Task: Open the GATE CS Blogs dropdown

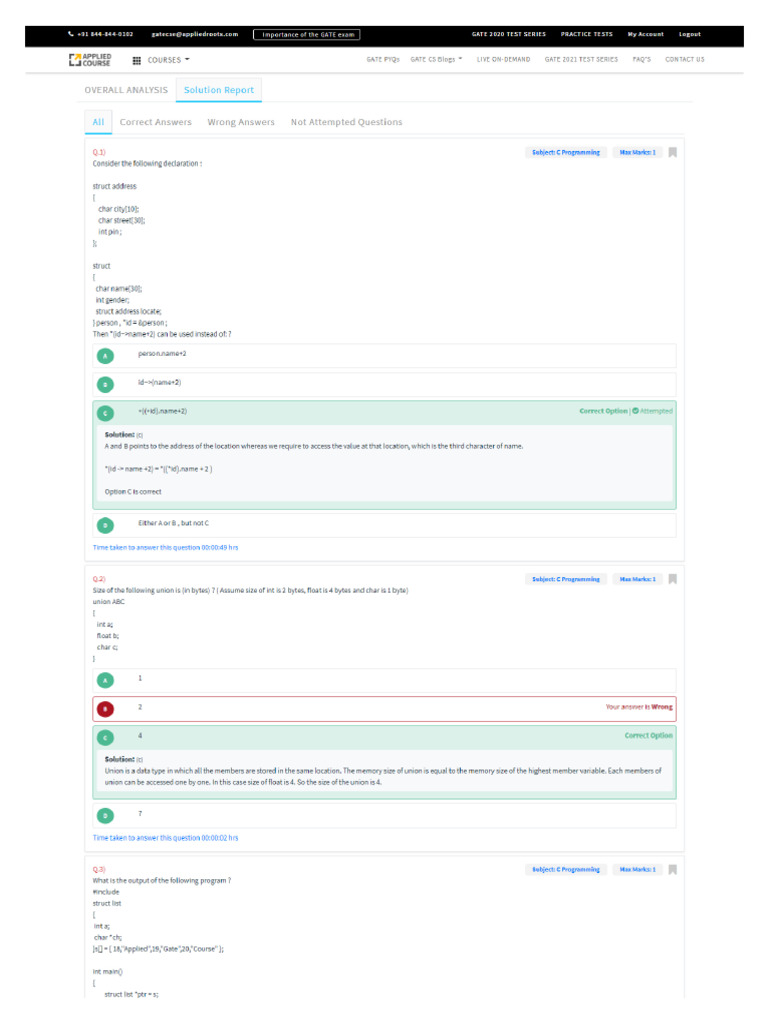Action: click(x=436, y=60)
